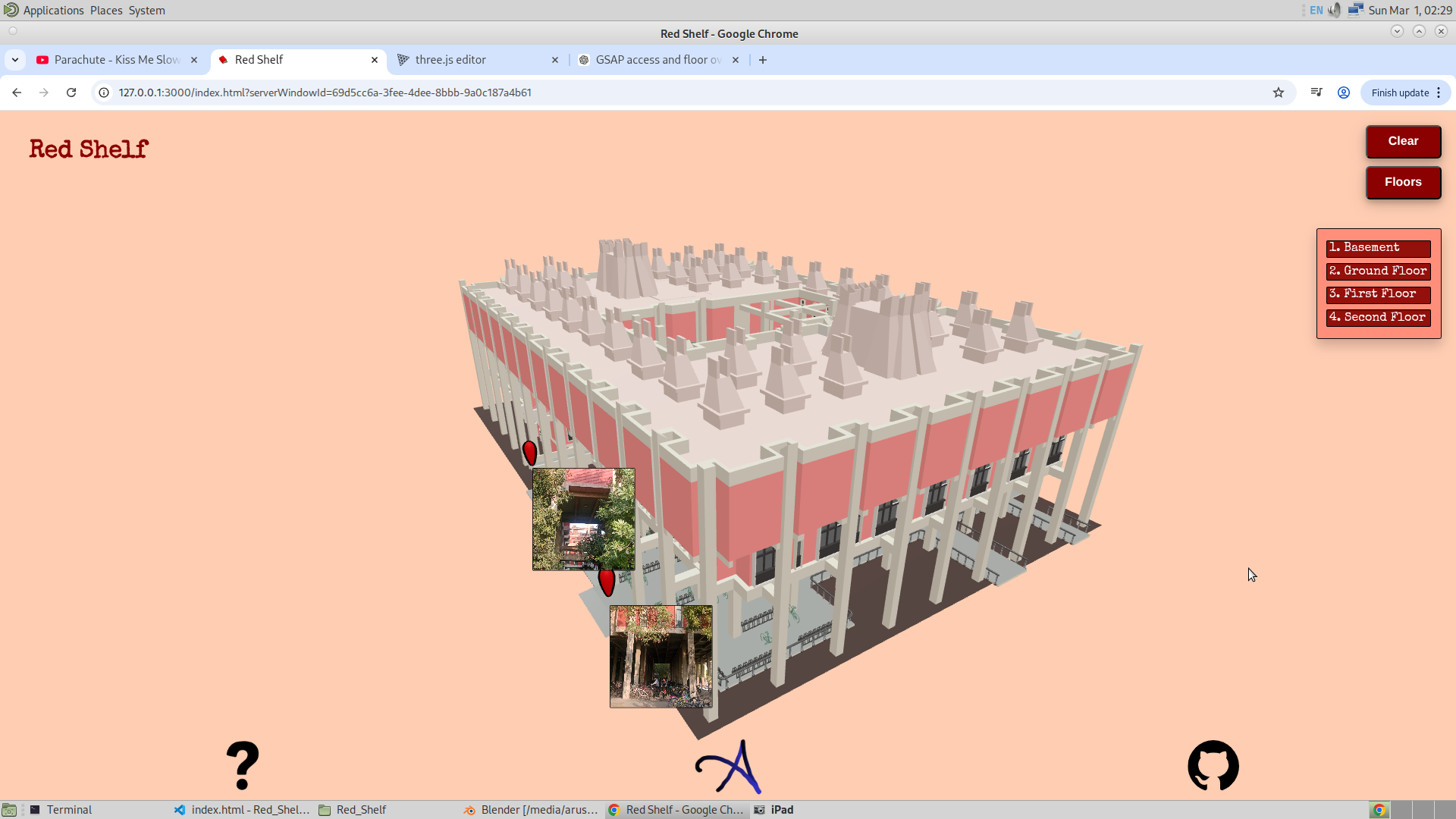
Task: Click the page info icon in address bar
Action: [x=102, y=93]
